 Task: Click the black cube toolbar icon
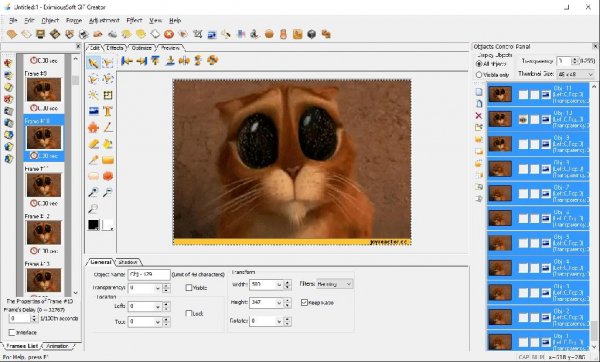pos(312,34)
